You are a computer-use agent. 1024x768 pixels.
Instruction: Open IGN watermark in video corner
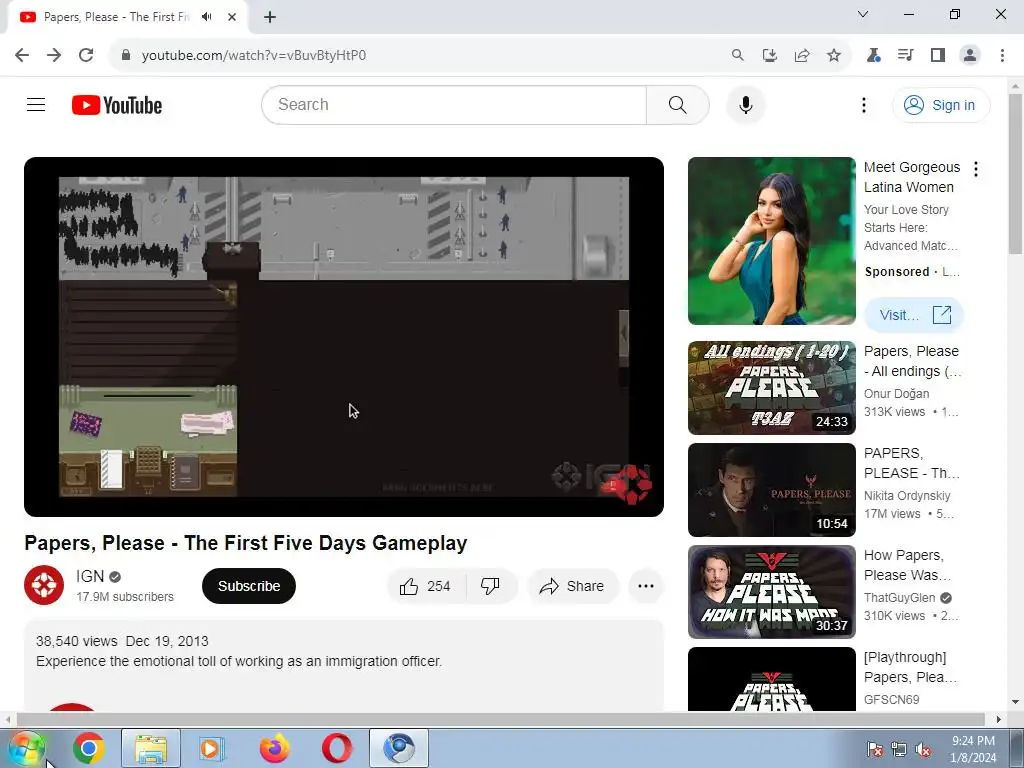point(630,485)
